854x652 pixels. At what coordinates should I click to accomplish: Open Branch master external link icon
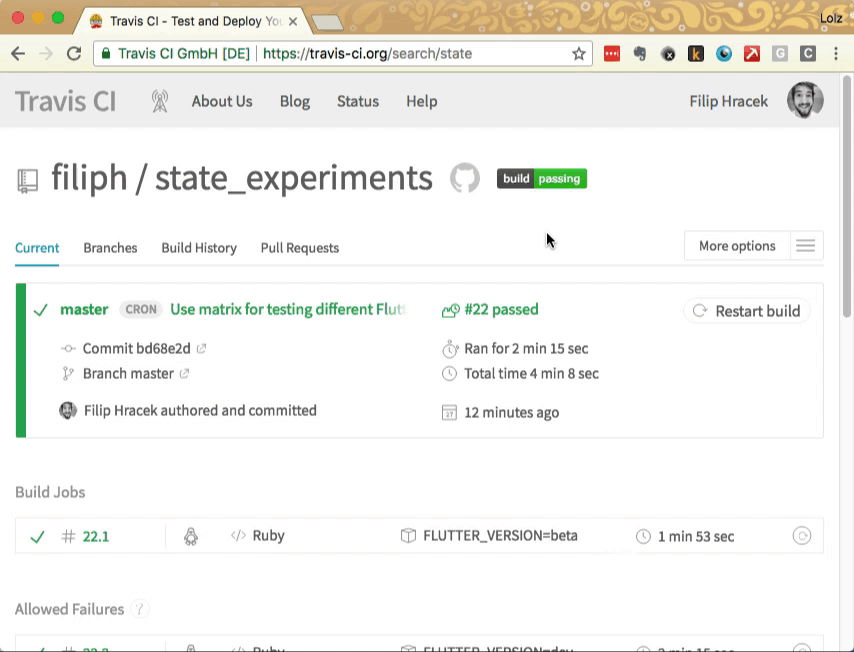click(x=185, y=373)
